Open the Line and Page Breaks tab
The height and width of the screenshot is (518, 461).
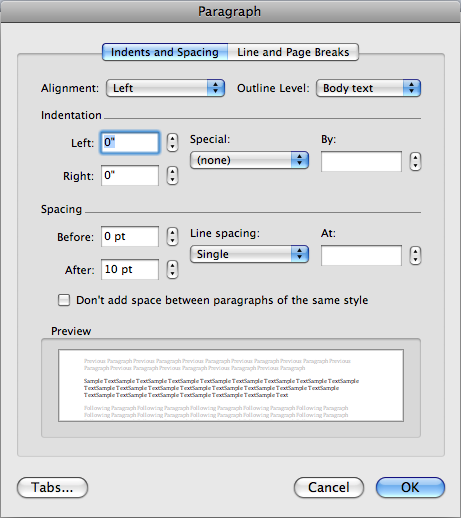click(x=293, y=52)
